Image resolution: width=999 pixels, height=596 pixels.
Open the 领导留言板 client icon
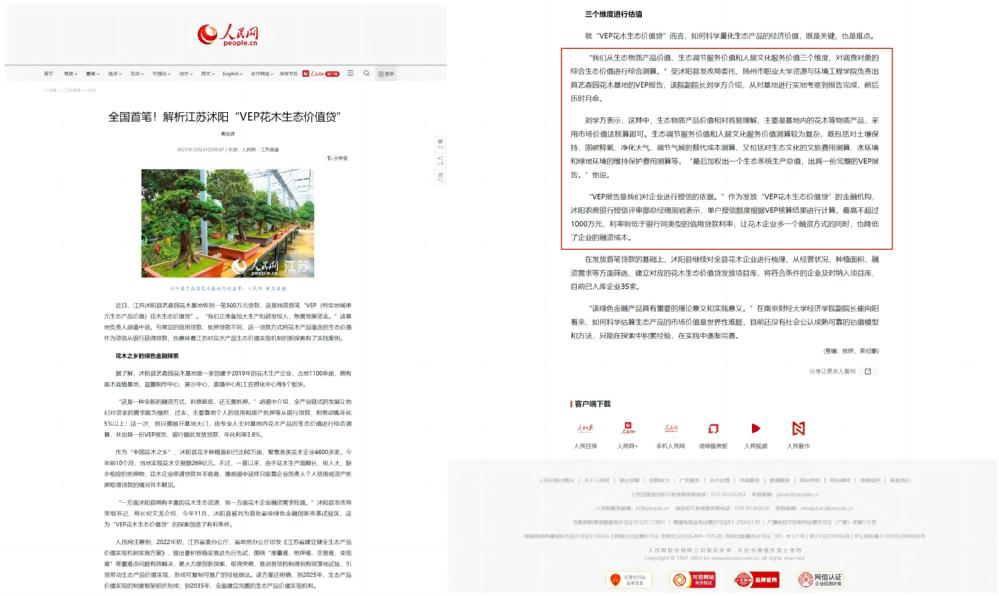pyautogui.click(x=713, y=428)
